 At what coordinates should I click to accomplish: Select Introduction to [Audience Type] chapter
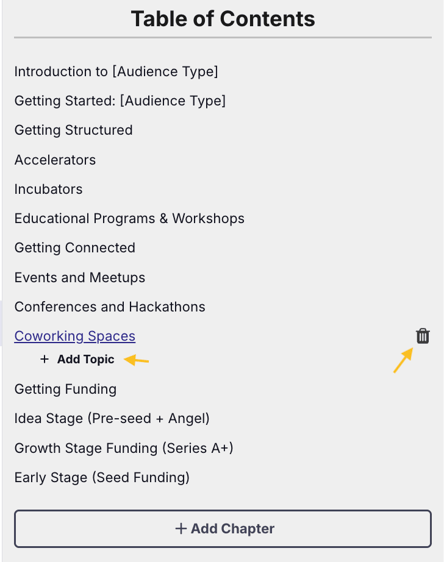[116, 71]
